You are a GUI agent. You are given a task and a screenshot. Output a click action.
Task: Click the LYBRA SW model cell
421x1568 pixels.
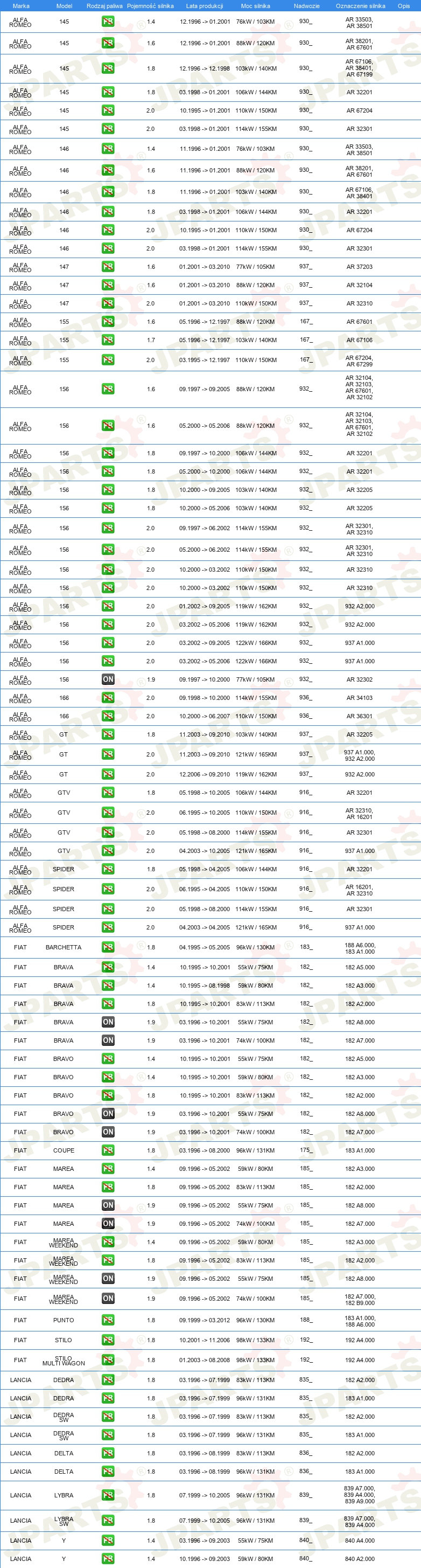64,1521
